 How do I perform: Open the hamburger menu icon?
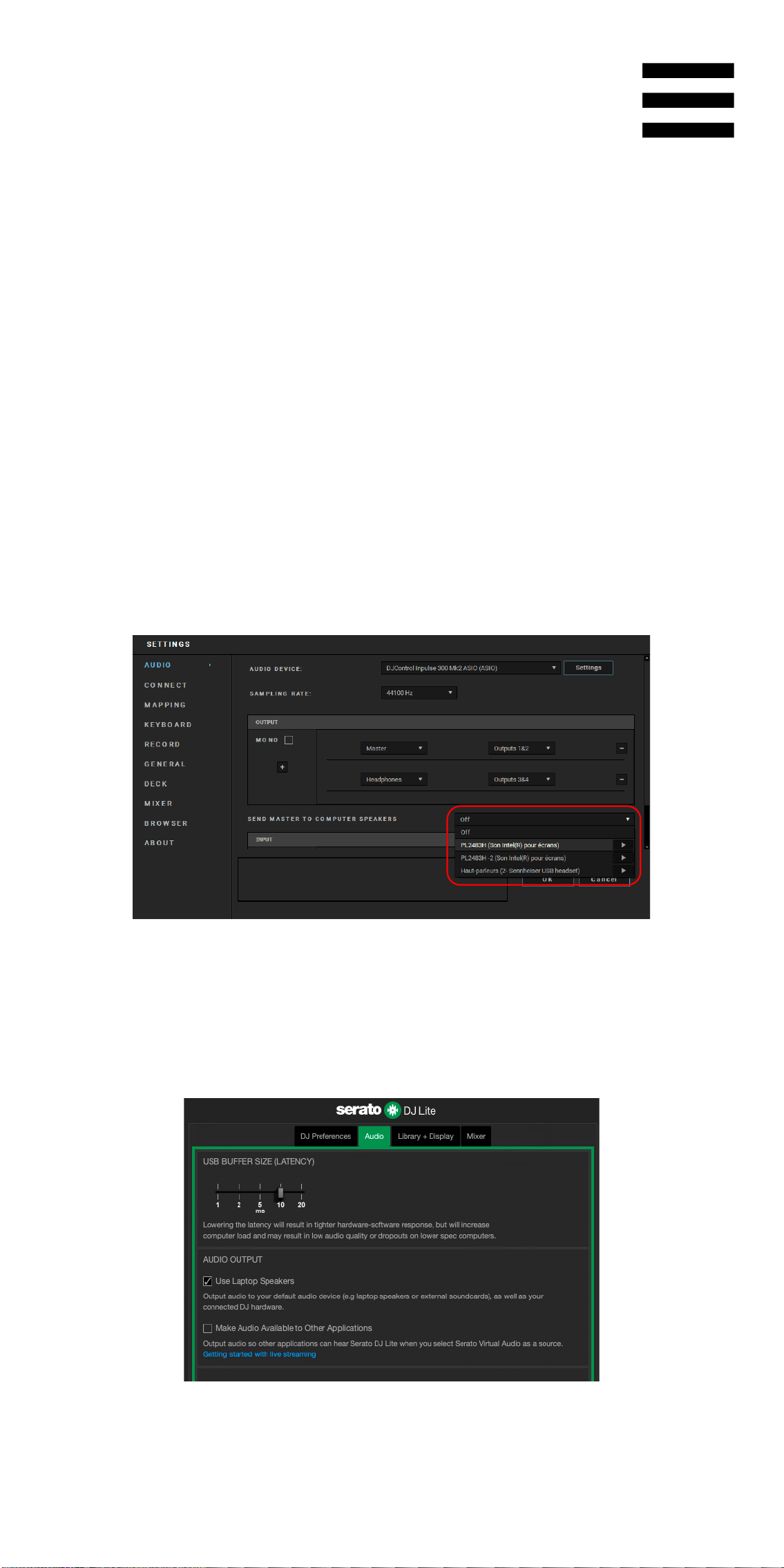[688, 100]
